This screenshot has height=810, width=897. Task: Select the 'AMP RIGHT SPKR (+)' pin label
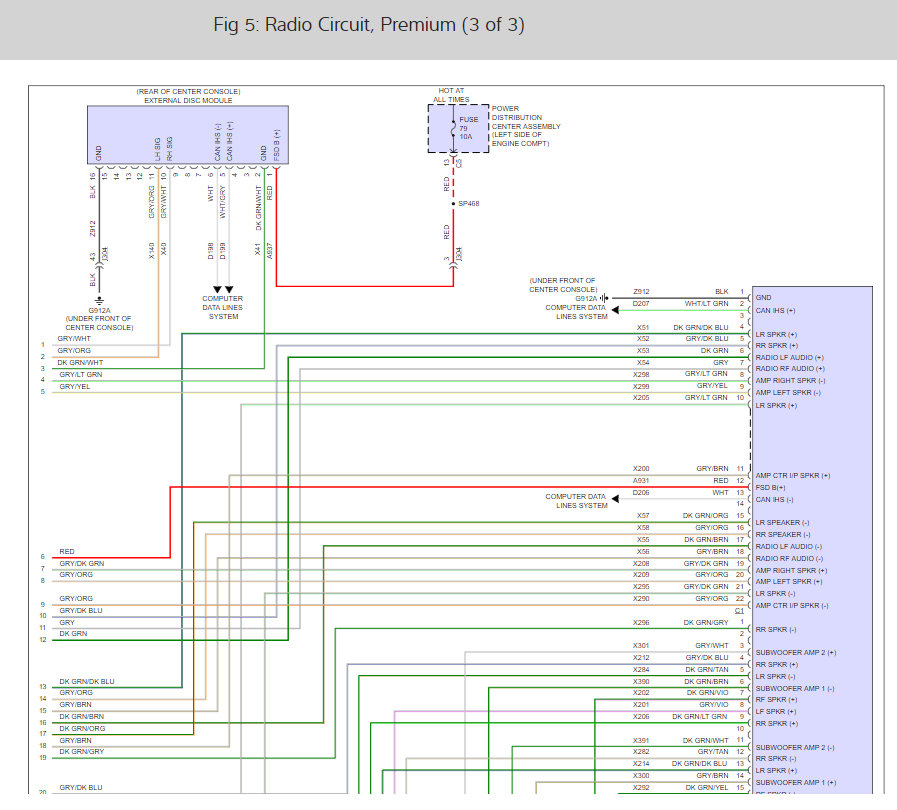(x=791, y=571)
